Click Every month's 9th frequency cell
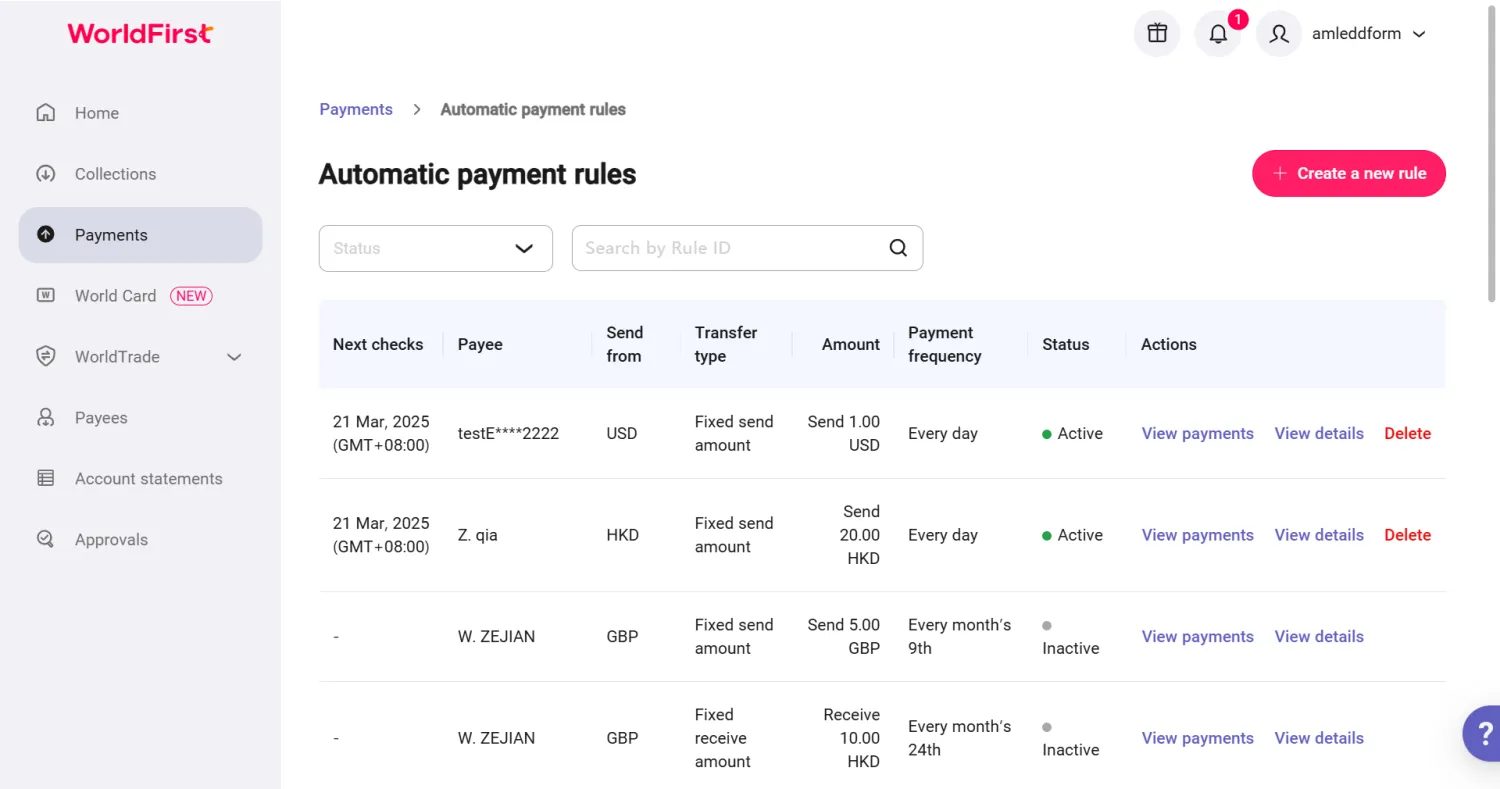Viewport: 1500px width, 789px height. pyautogui.click(x=959, y=636)
